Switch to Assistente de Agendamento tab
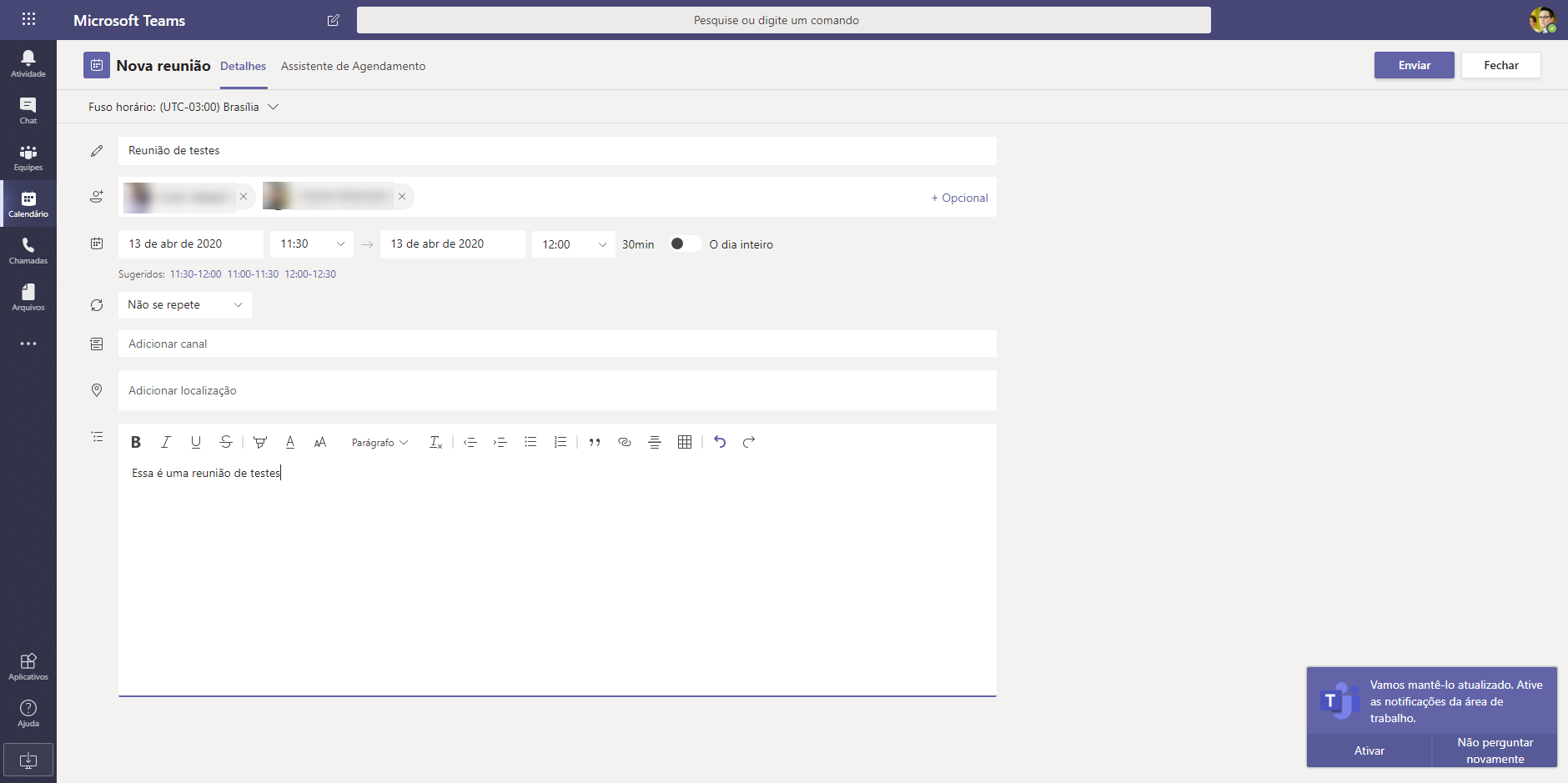This screenshot has width=1568, height=783. point(353,66)
